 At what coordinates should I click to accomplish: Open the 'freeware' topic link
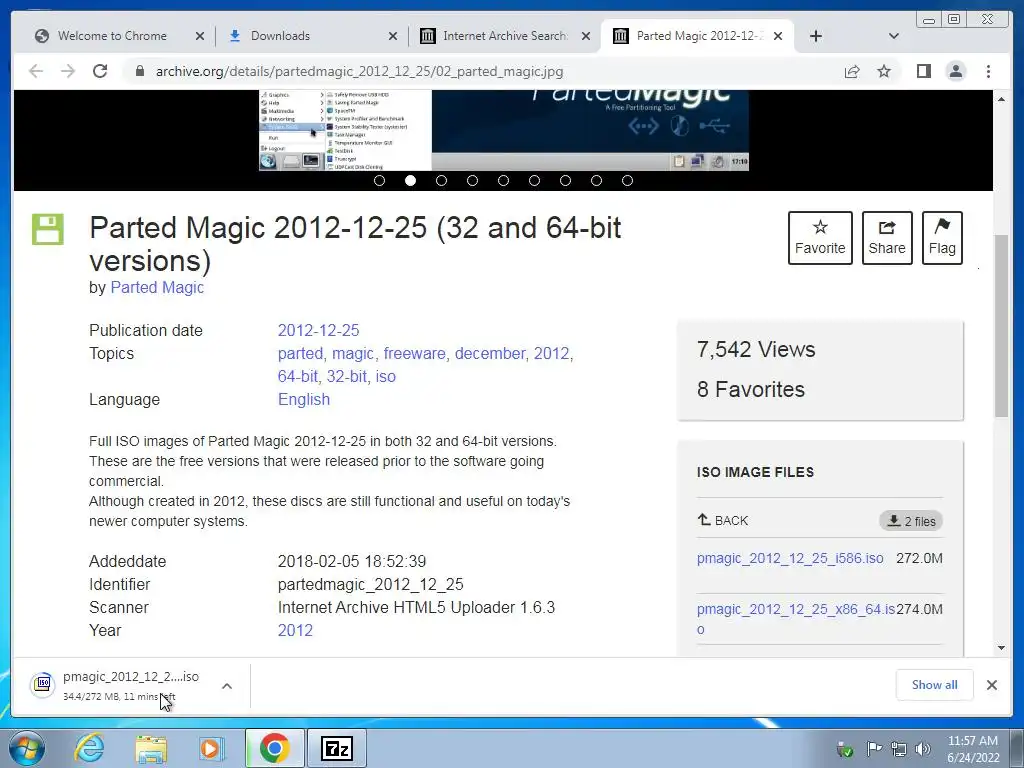pos(414,353)
